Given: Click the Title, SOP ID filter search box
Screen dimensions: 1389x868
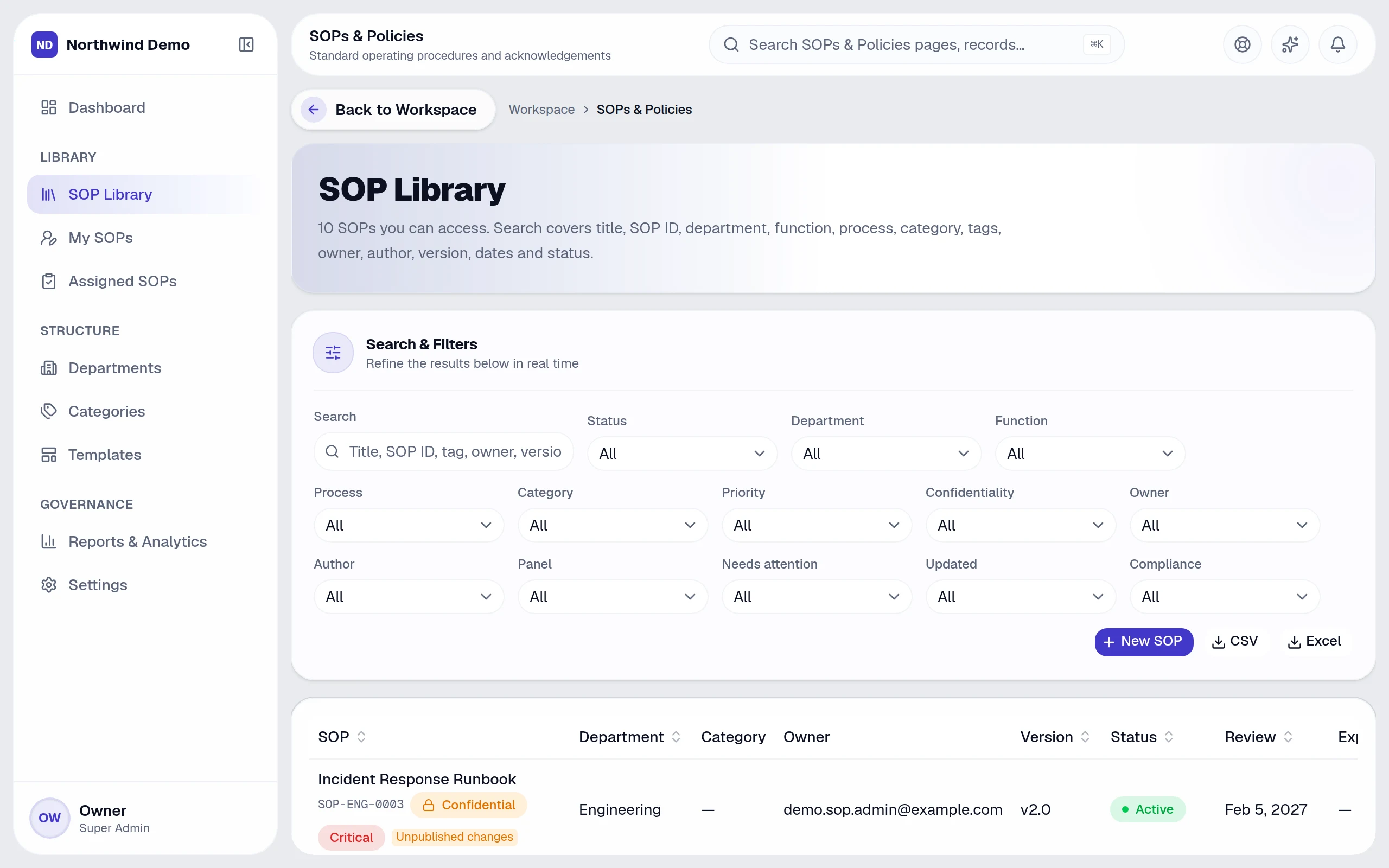Looking at the screenshot, I should click(x=443, y=451).
